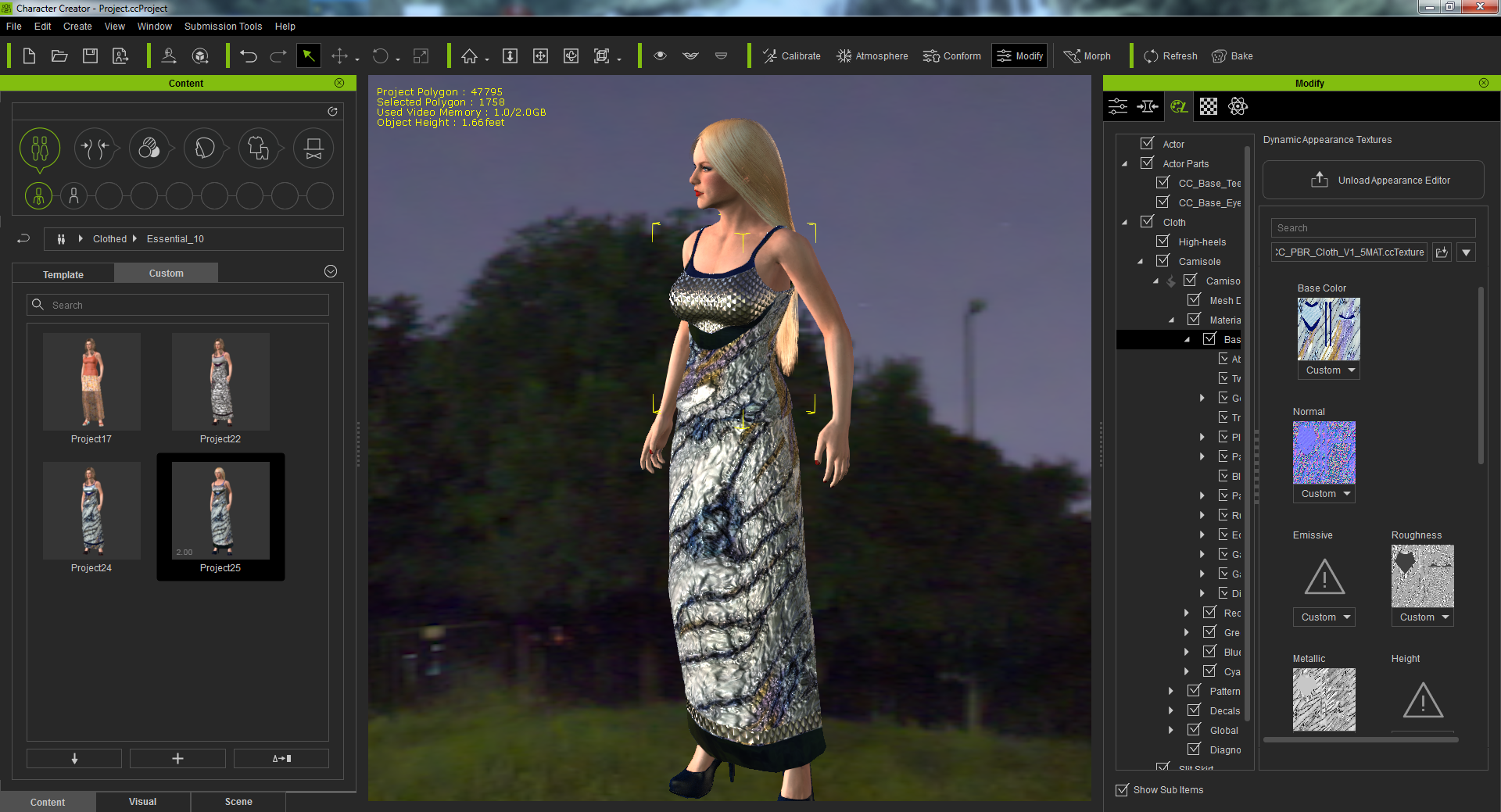Toggle the Decals checkbox

pos(1195,710)
